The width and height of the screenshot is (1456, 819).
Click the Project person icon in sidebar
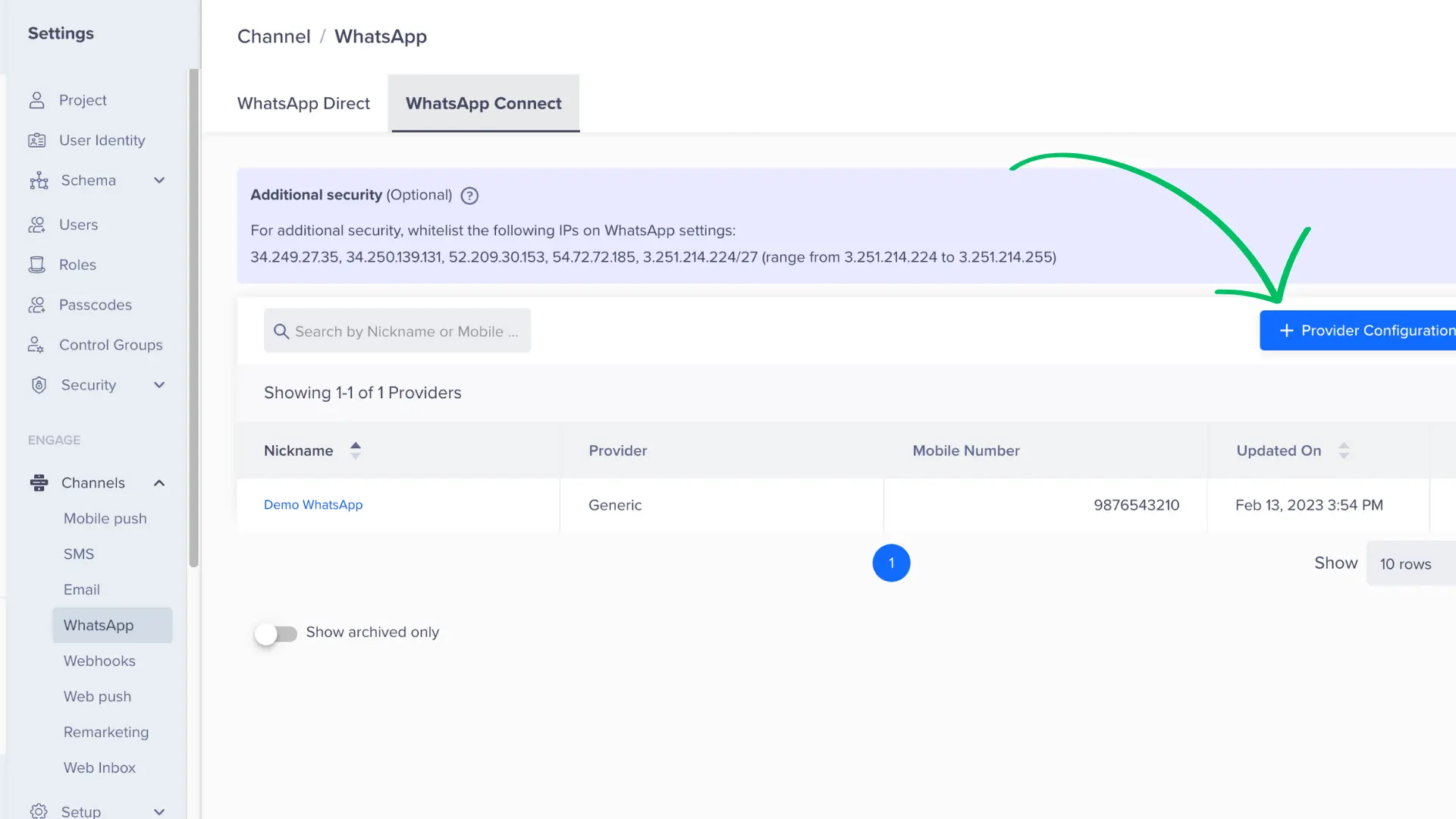36,100
